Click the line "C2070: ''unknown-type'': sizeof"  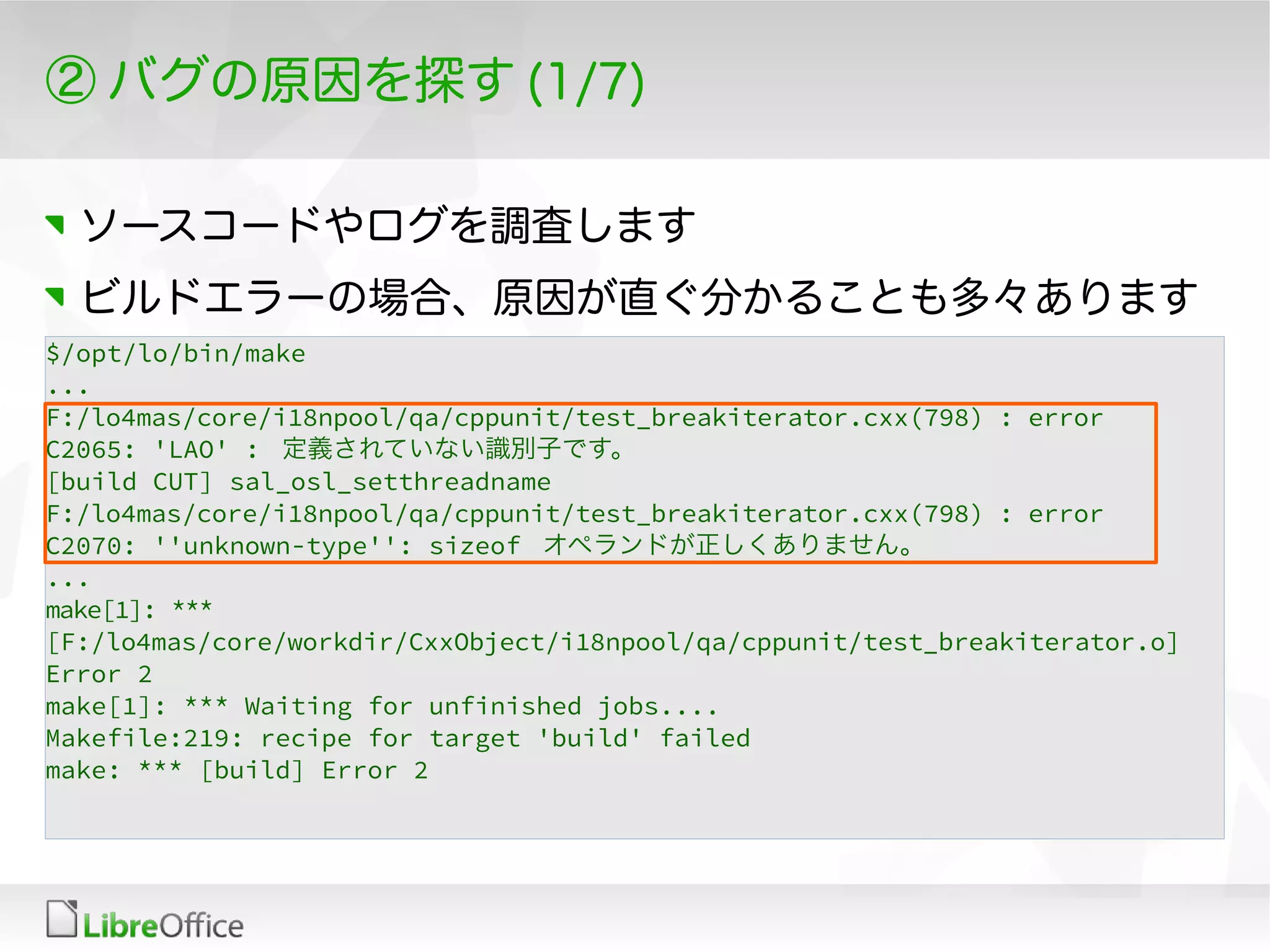[481, 546]
